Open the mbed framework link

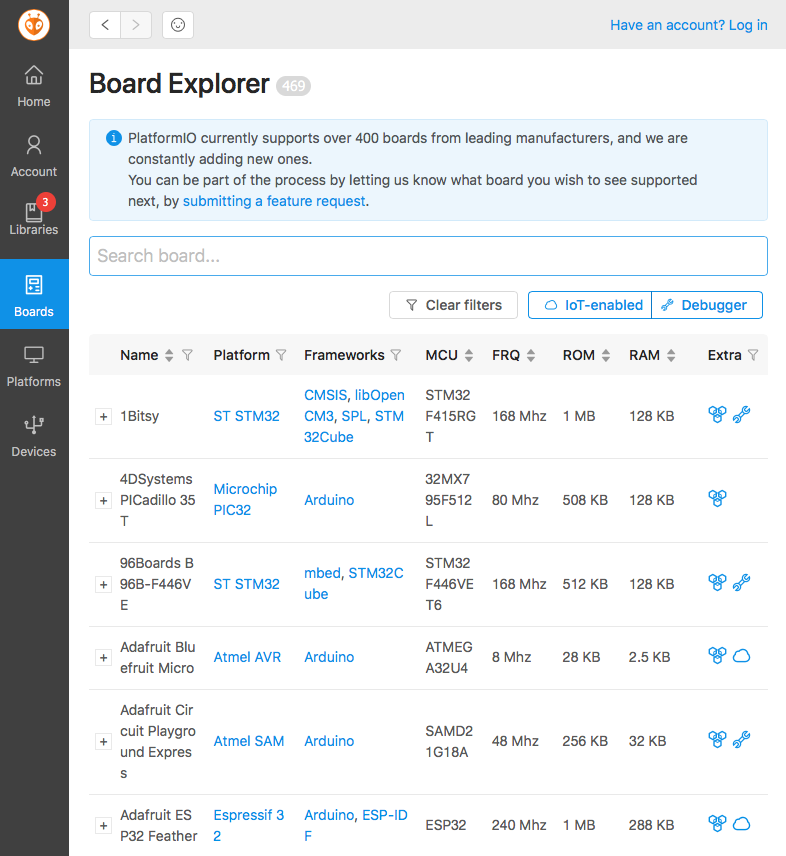click(322, 573)
